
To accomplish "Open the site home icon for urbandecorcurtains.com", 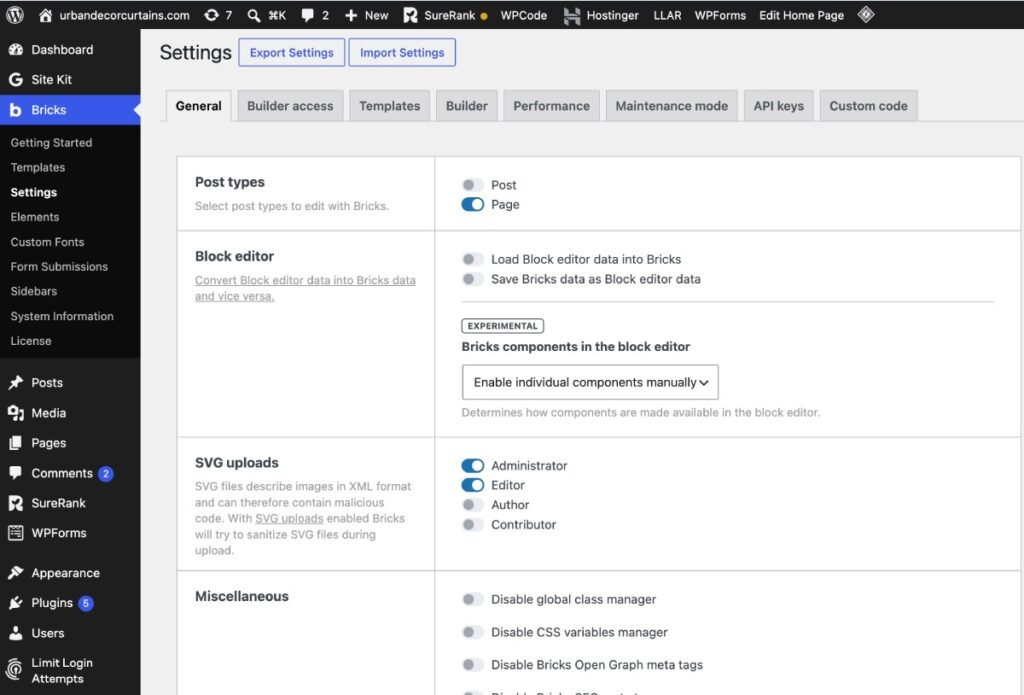I will tap(45, 14).
